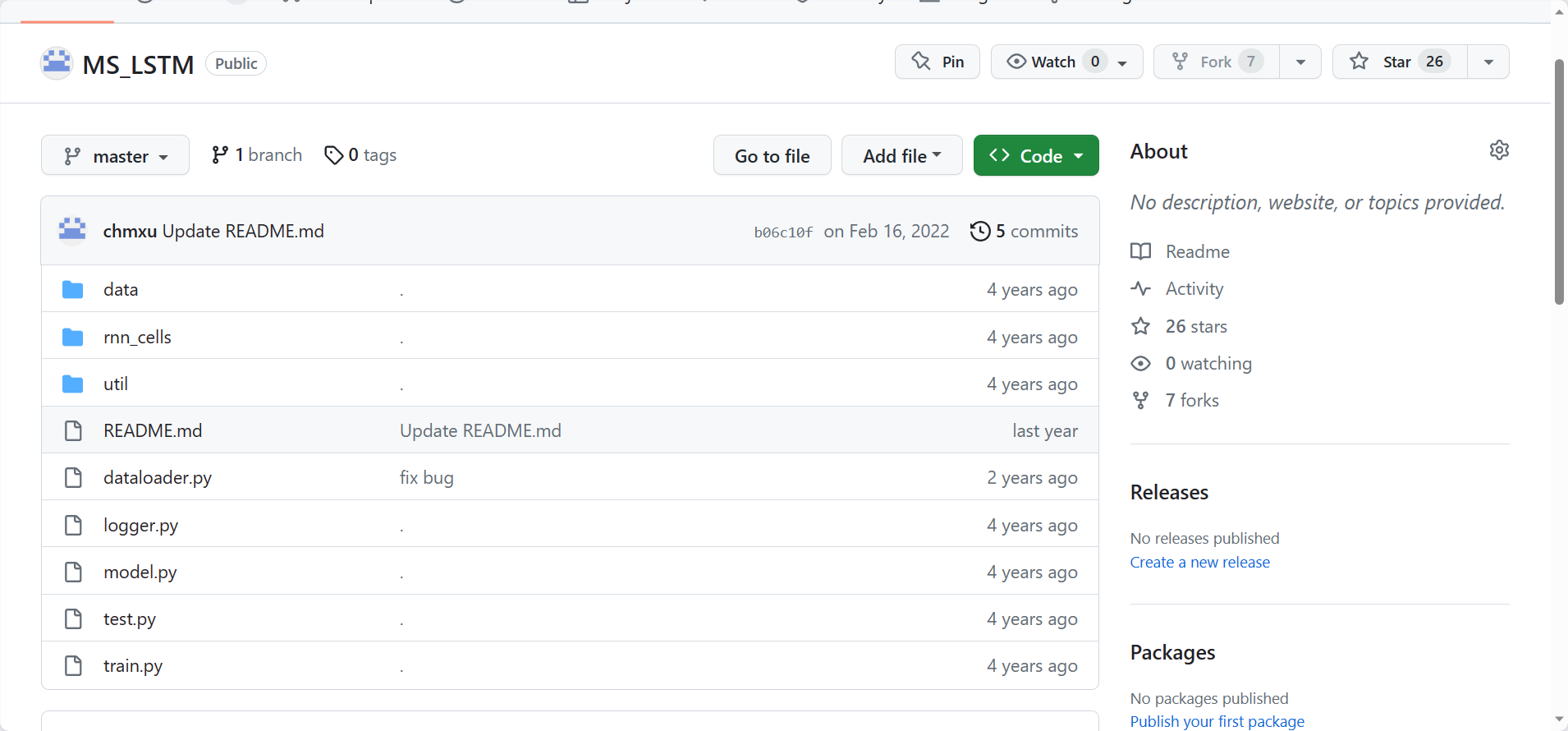Open README.md row's Update README.md commit
Screen dimensions: 1568x731
point(480,431)
